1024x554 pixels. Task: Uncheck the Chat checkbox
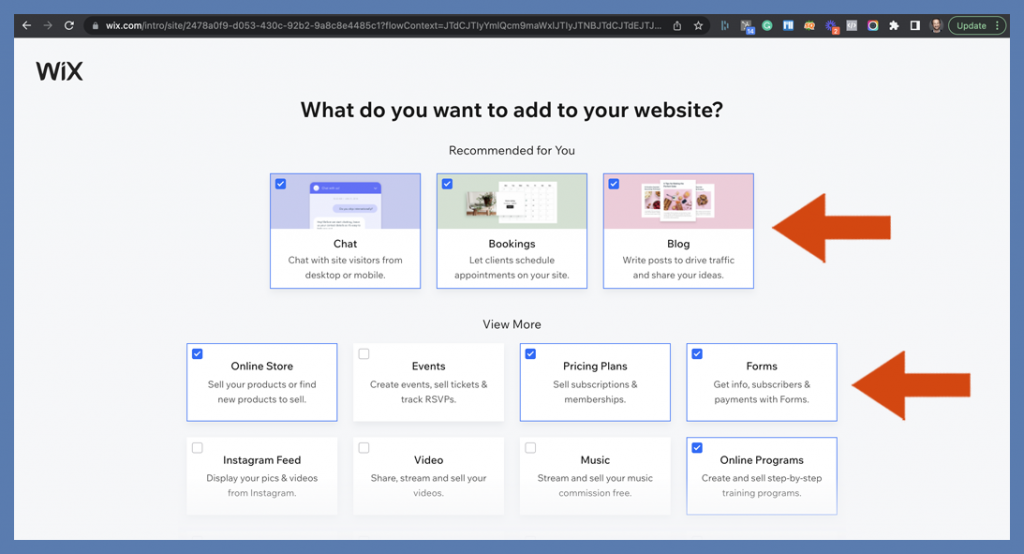(x=281, y=184)
